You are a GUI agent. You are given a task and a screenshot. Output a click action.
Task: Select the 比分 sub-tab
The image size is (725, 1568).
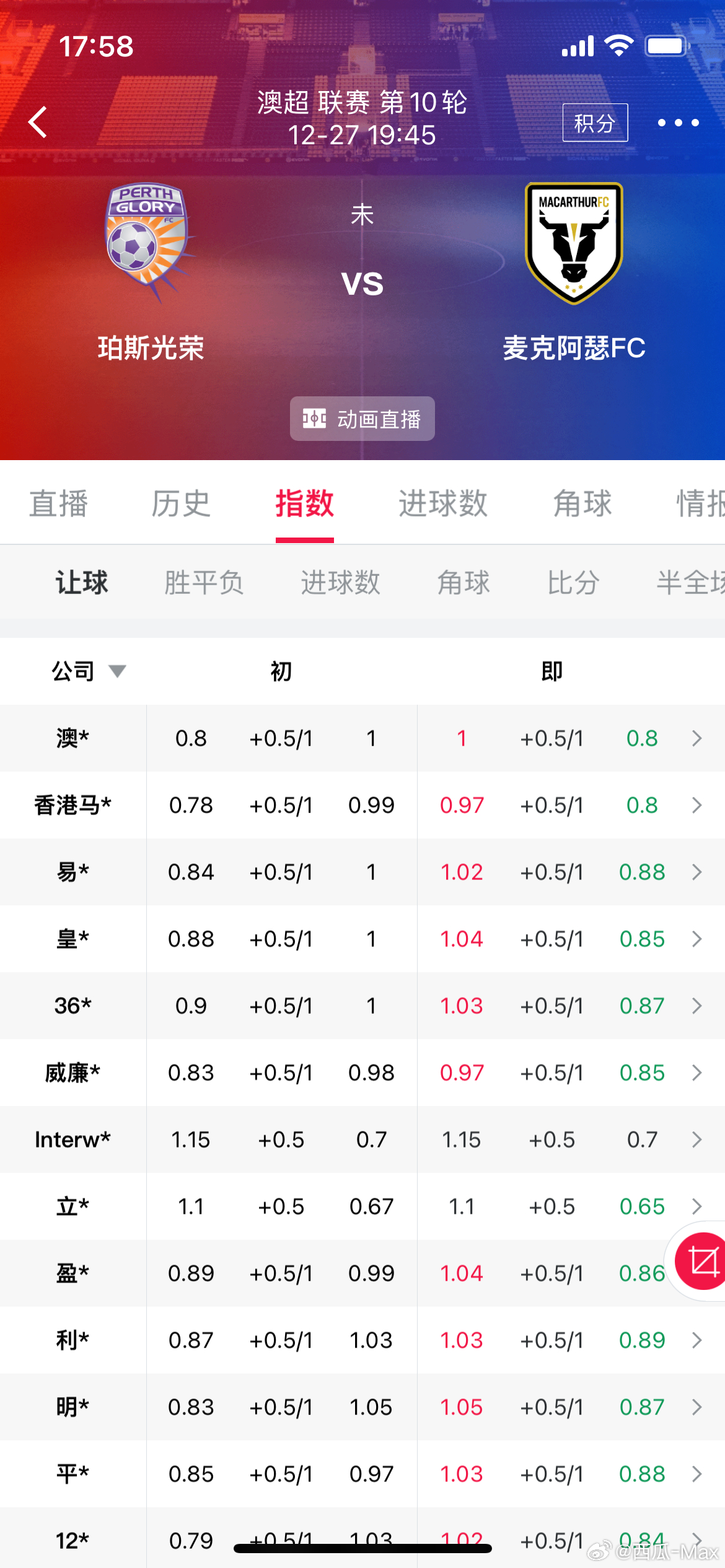pos(573,582)
